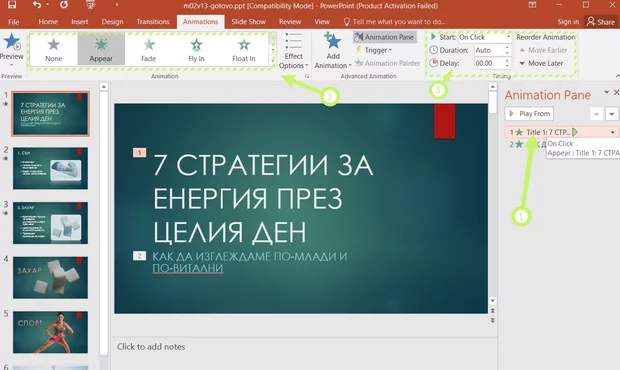Screen dimensions: 620x370
Task: Open the Animation group dialog launcher
Action: point(306,76)
